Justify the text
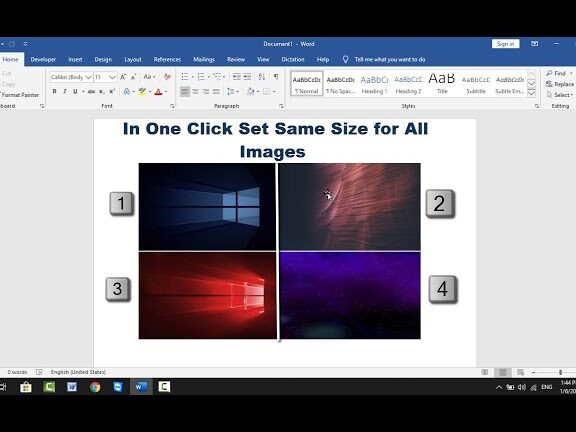 [x=216, y=91]
